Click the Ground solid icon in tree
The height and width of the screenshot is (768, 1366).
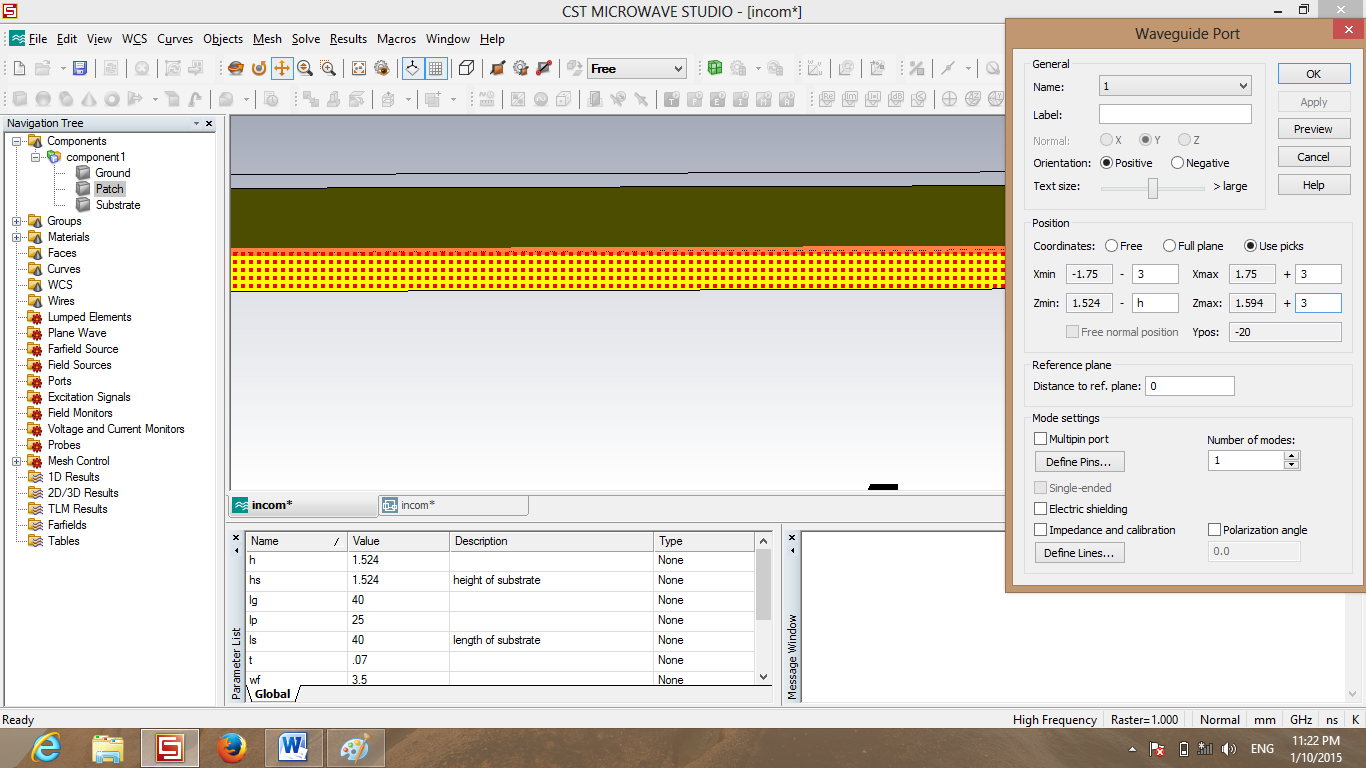tap(83, 173)
